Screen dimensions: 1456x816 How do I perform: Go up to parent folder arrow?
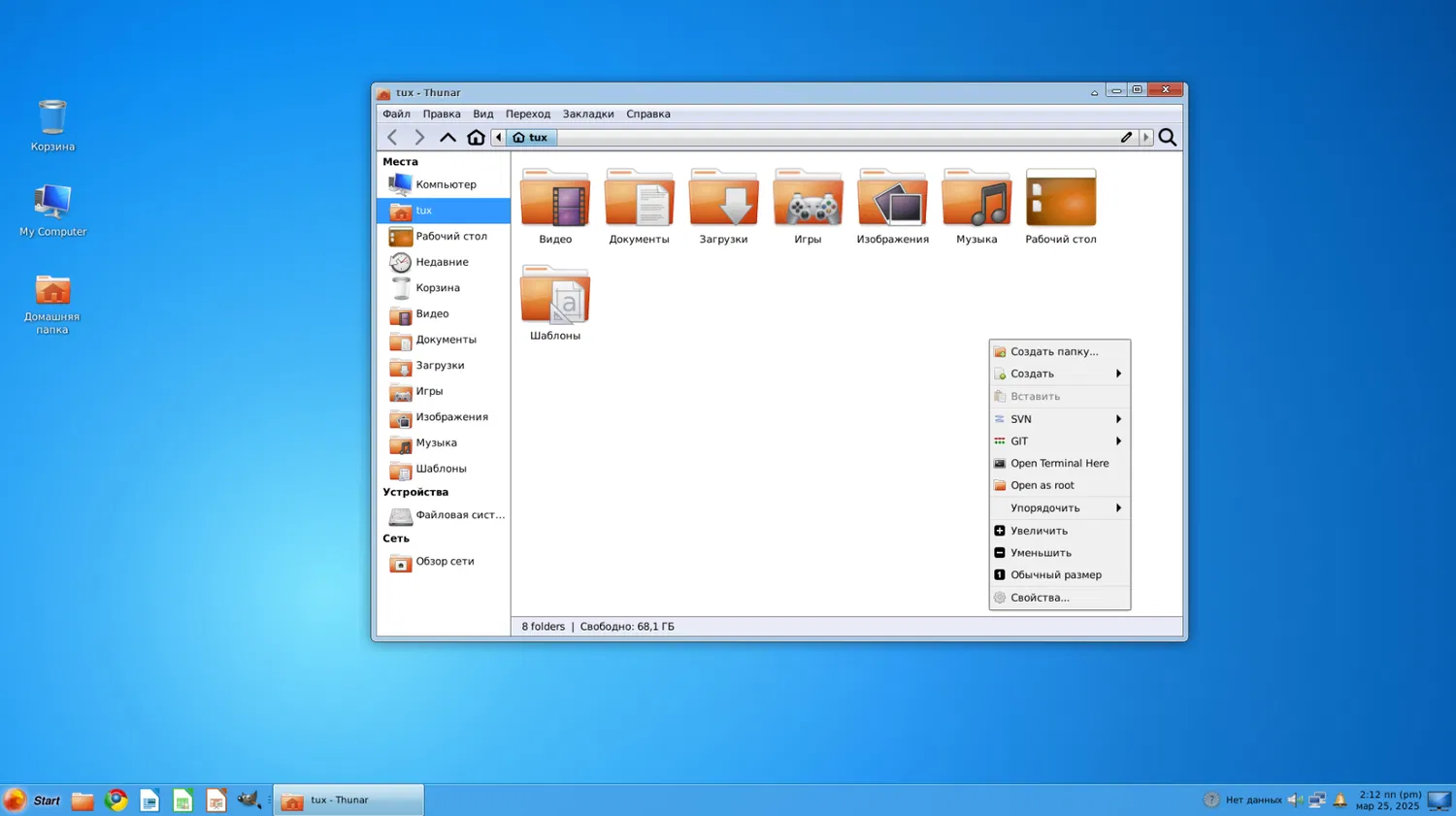[x=447, y=138]
